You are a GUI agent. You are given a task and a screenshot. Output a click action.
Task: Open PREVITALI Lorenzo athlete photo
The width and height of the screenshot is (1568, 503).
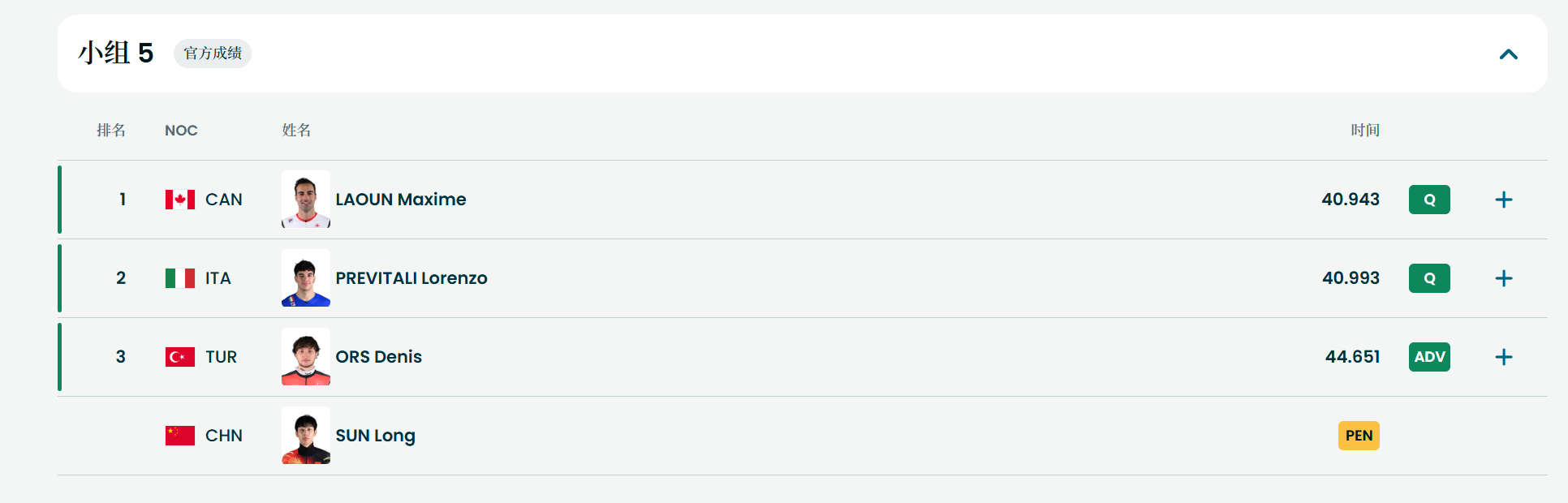pos(305,278)
